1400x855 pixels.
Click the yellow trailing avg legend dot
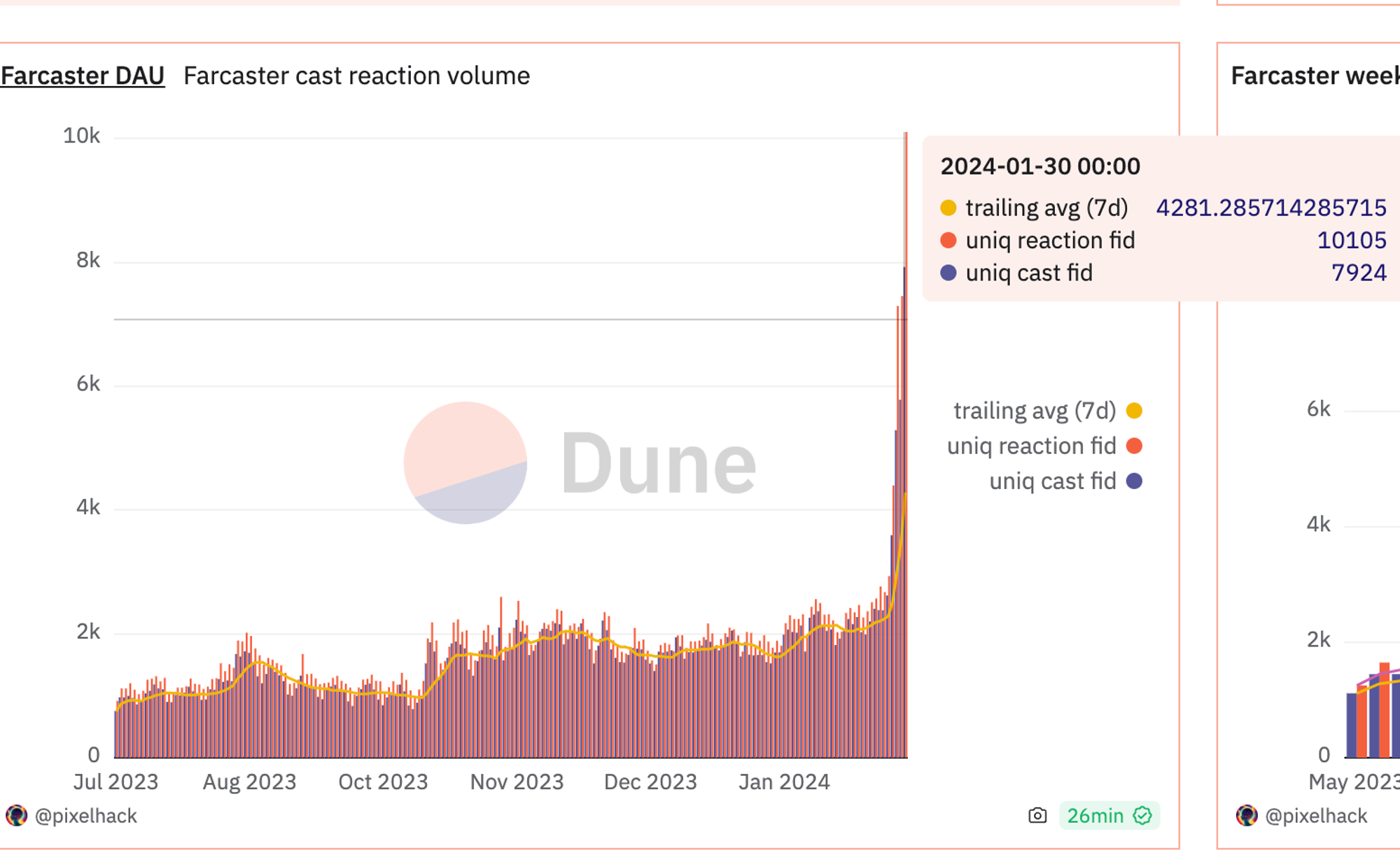(x=1135, y=411)
